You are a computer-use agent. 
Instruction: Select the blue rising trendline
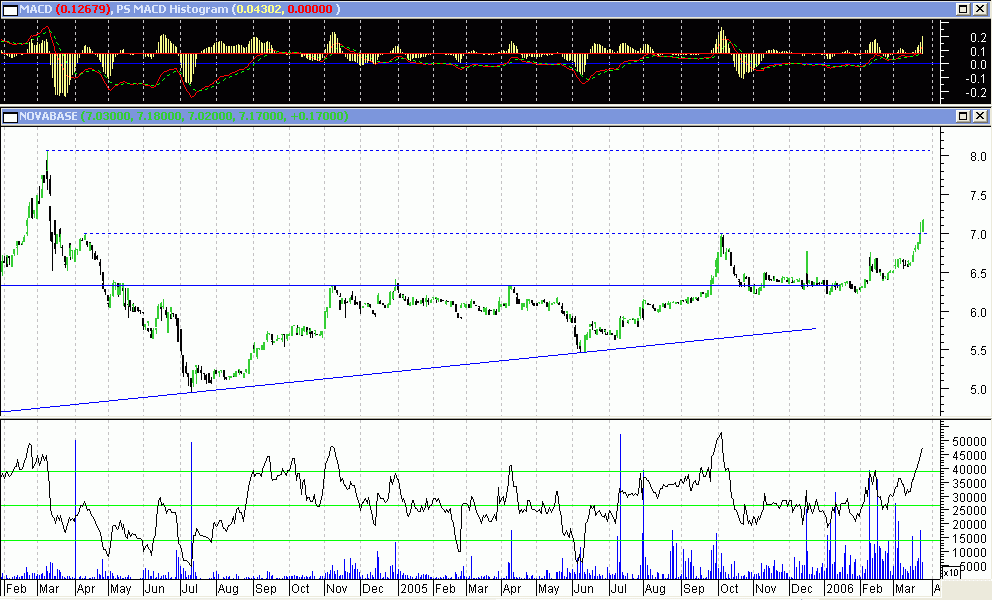400,370
